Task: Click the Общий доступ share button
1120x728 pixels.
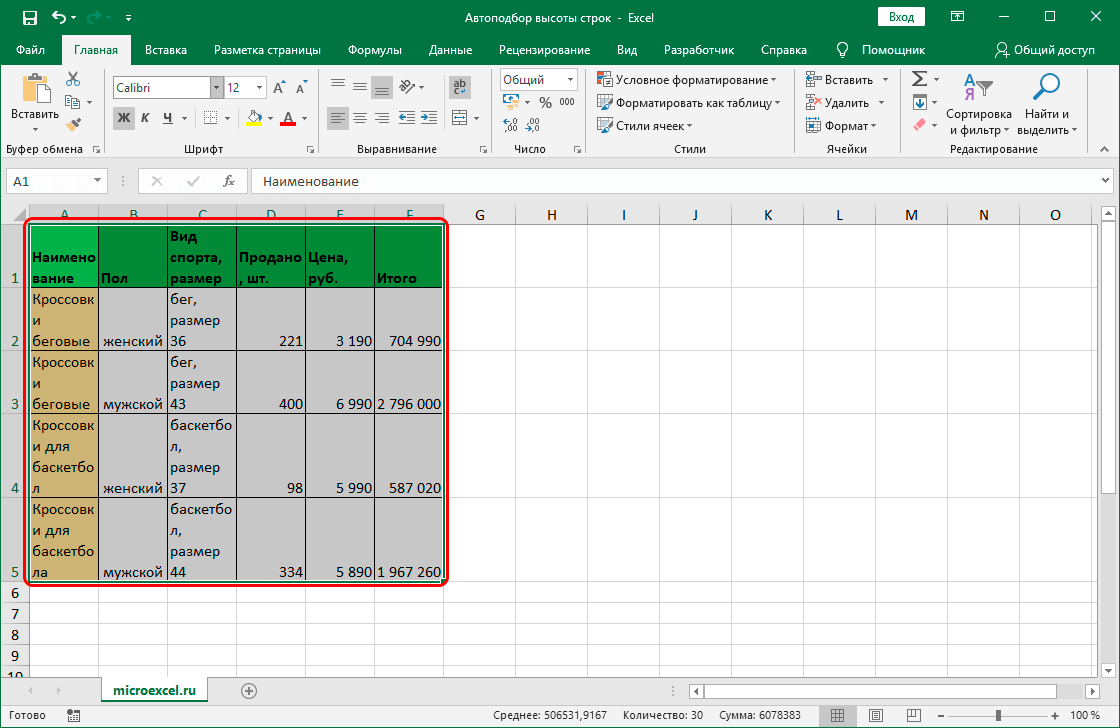Action: tap(1045, 50)
